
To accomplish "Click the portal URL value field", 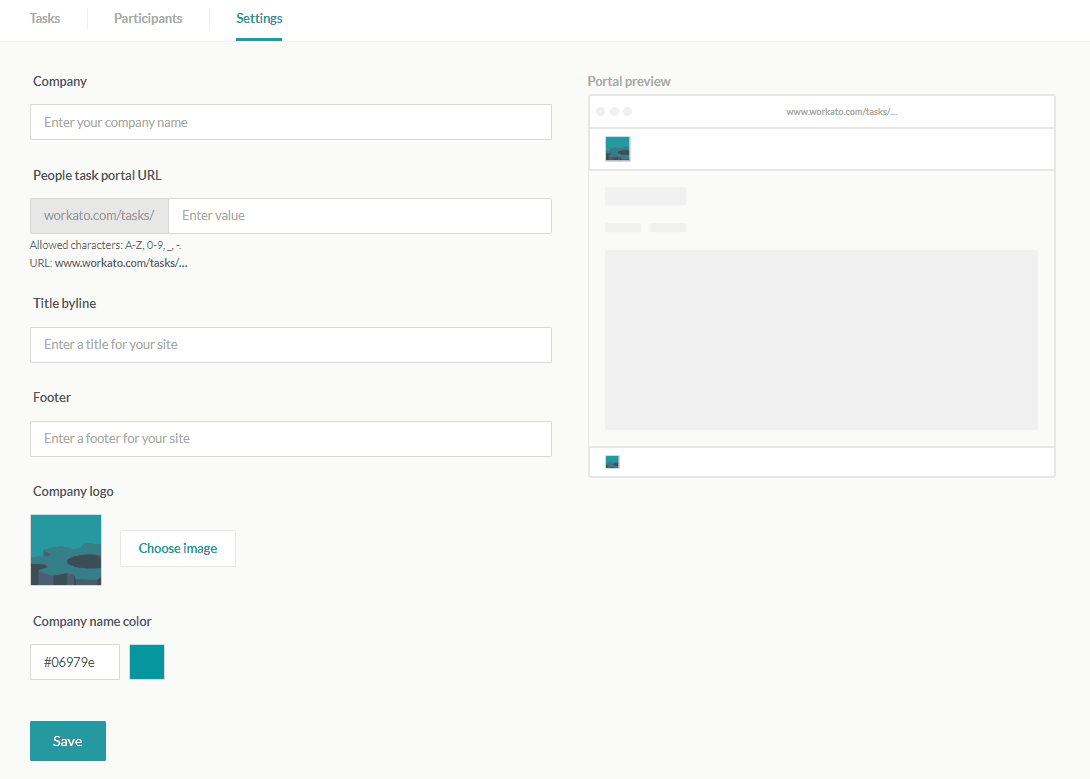I will [x=360, y=216].
